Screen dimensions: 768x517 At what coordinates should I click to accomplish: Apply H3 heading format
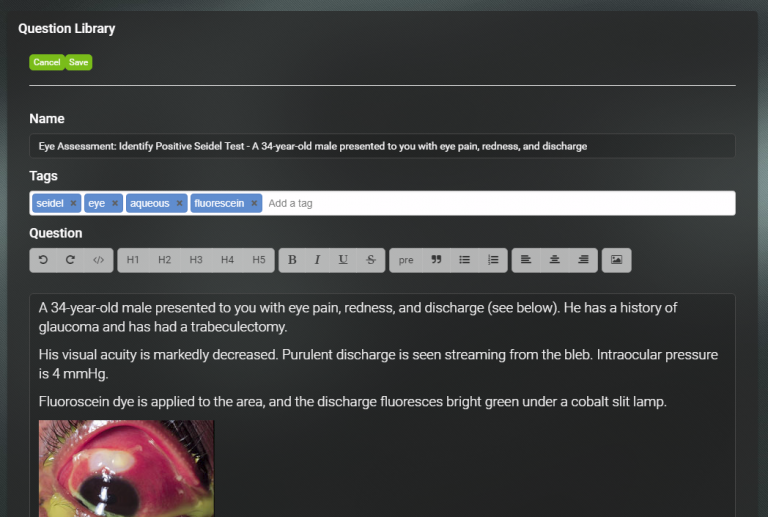(x=196, y=260)
